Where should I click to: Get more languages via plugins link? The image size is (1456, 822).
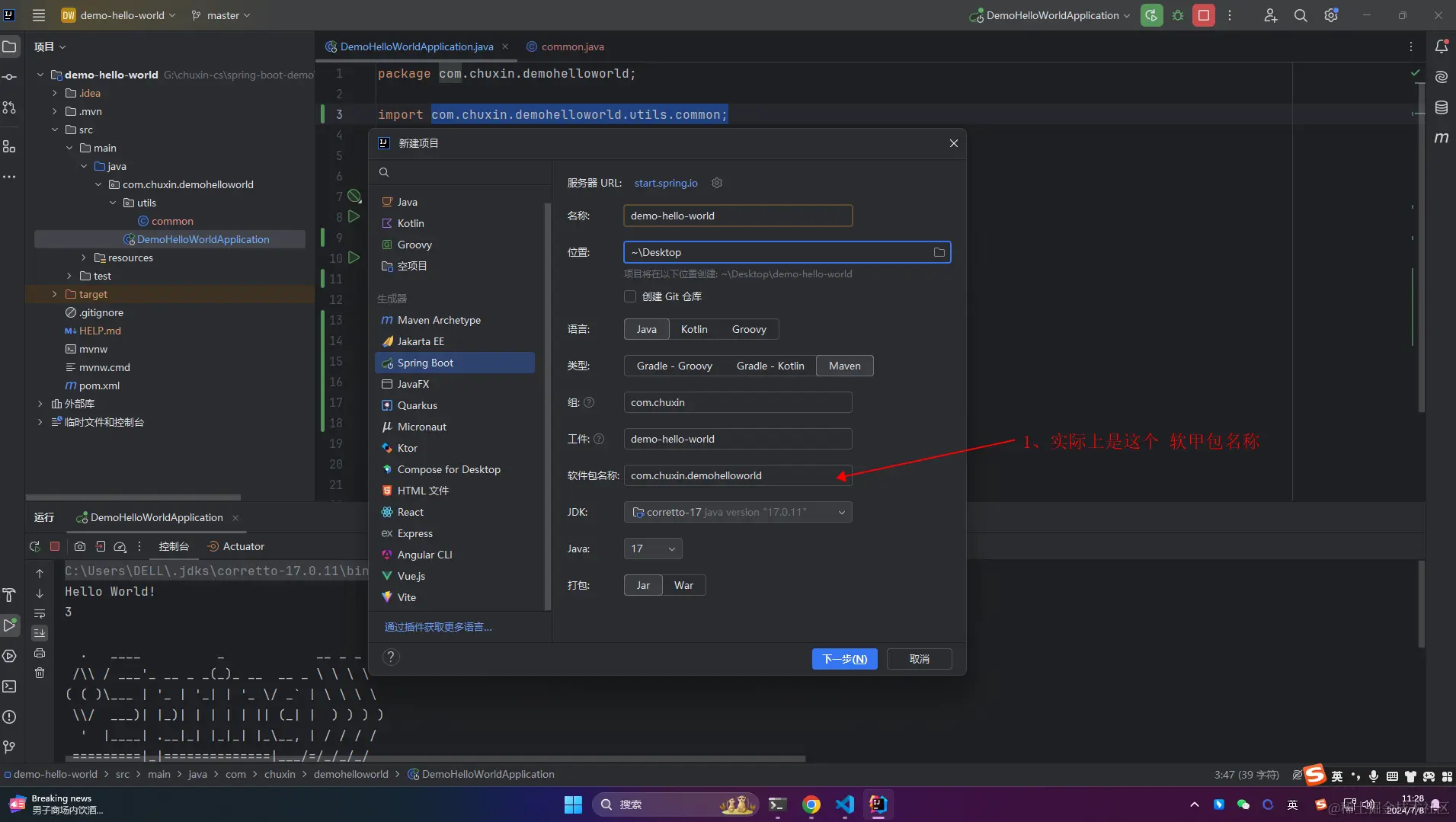(x=438, y=627)
